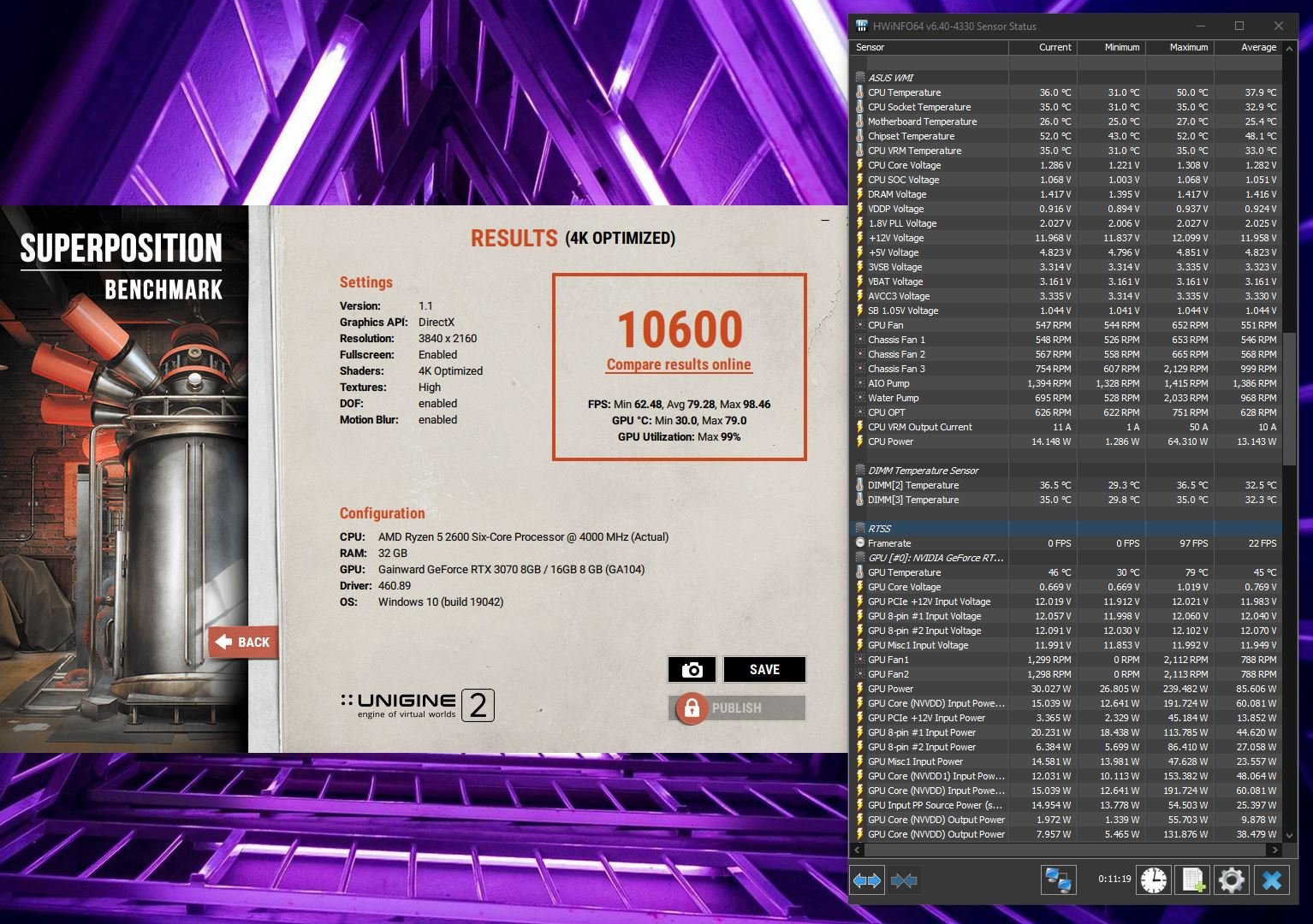Click the lightning icon beside CPU Power
Image resolution: width=1313 pixels, height=924 pixels.
tap(860, 441)
